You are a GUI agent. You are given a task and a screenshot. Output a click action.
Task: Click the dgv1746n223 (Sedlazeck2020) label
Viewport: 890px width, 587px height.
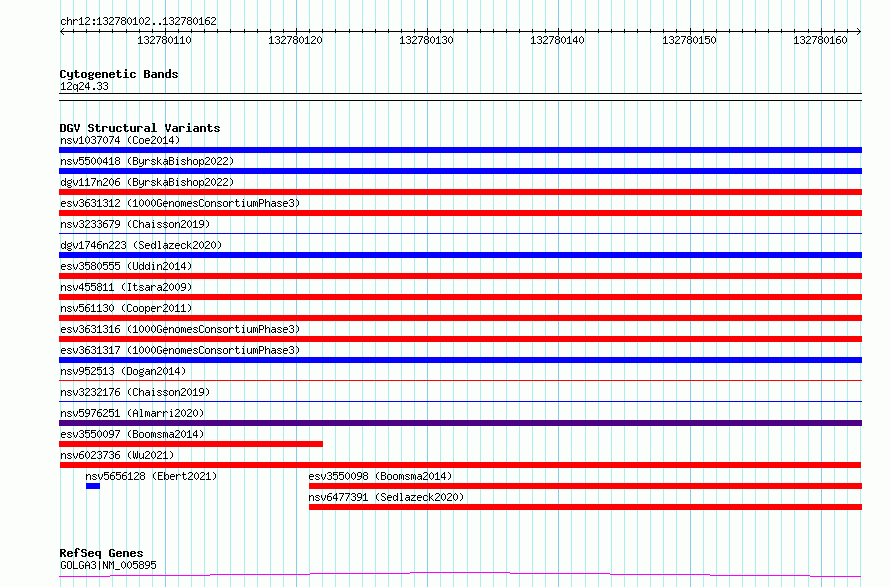[x=141, y=245]
